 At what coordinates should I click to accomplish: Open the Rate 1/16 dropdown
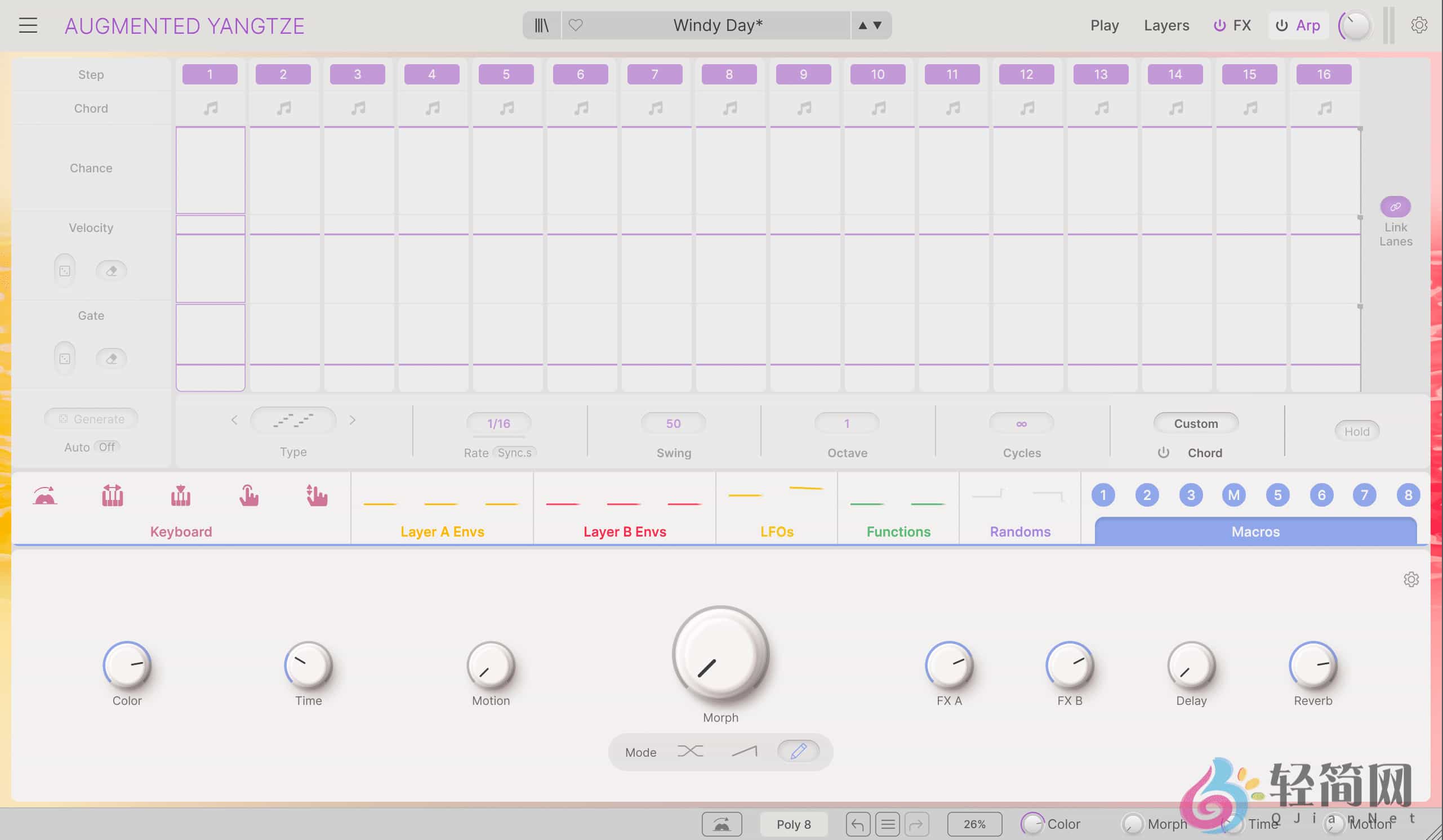tap(498, 423)
